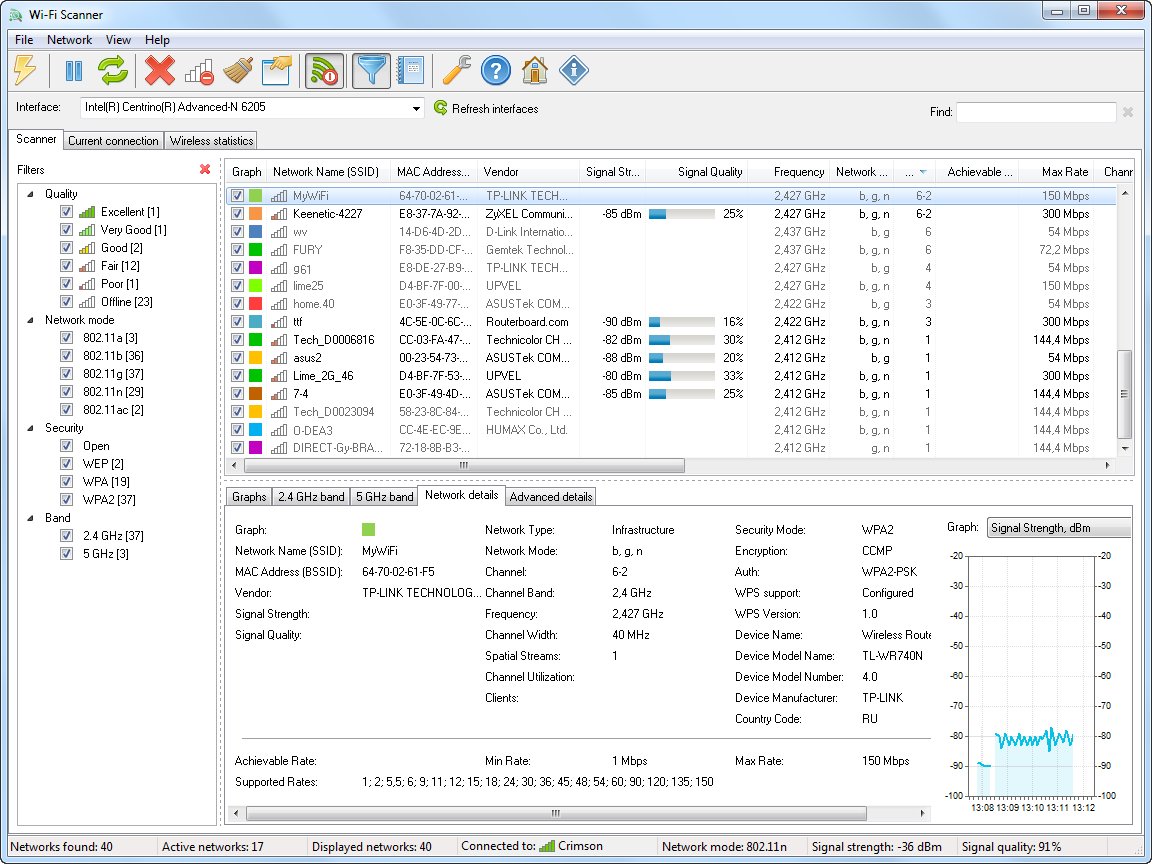Viewport: 1152px width, 864px height.
Task: Uncheck the WEP security filter
Action: coord(66,463)
